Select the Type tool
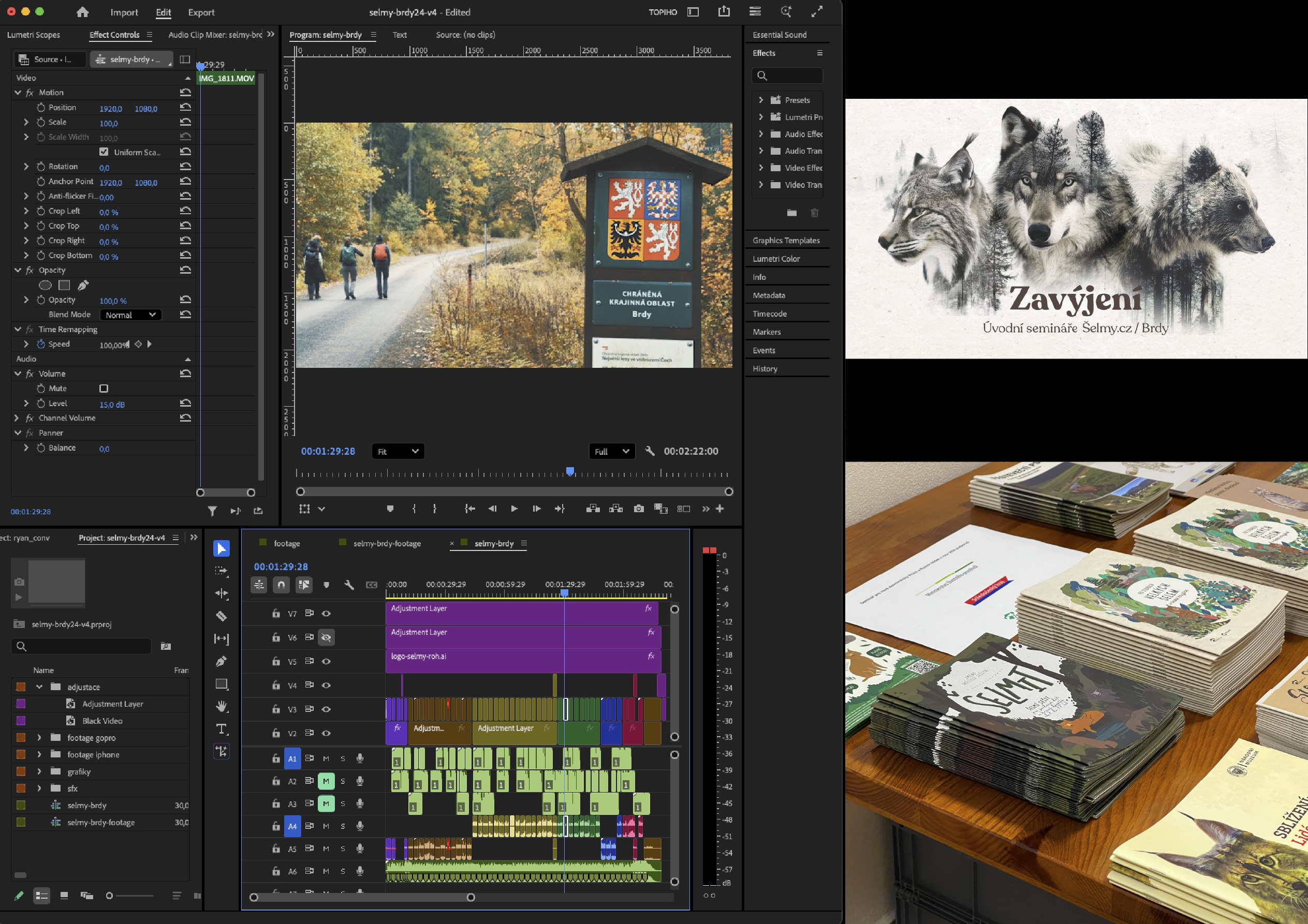The image size is (1308, 924). 221,729
